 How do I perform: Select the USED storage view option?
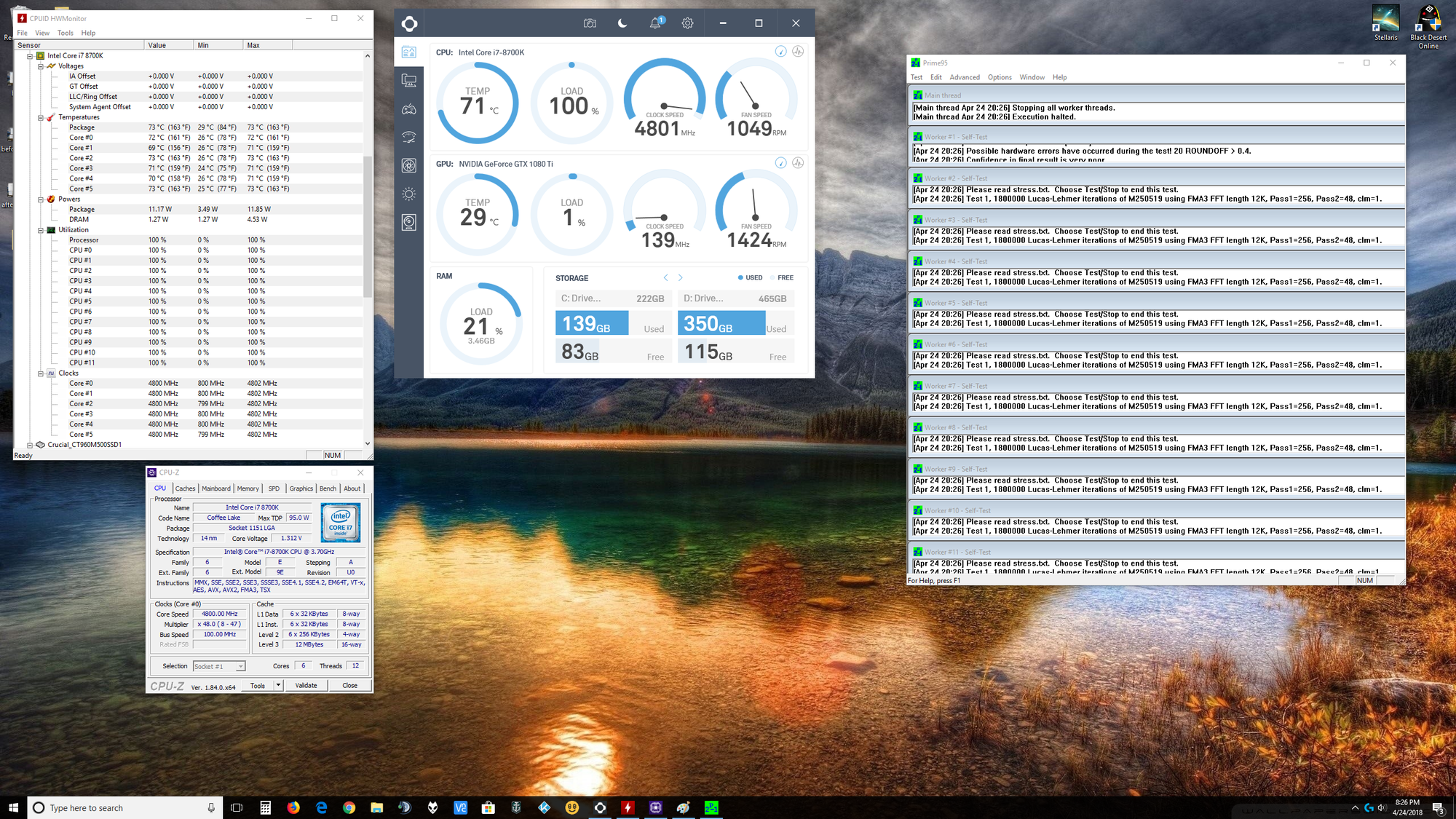tap(750, 277)
